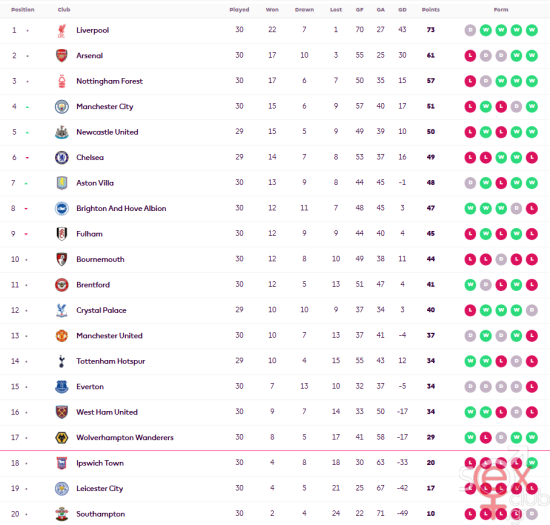
Task: Click Brighton's last form result, a loss
Action: (532, 208)
